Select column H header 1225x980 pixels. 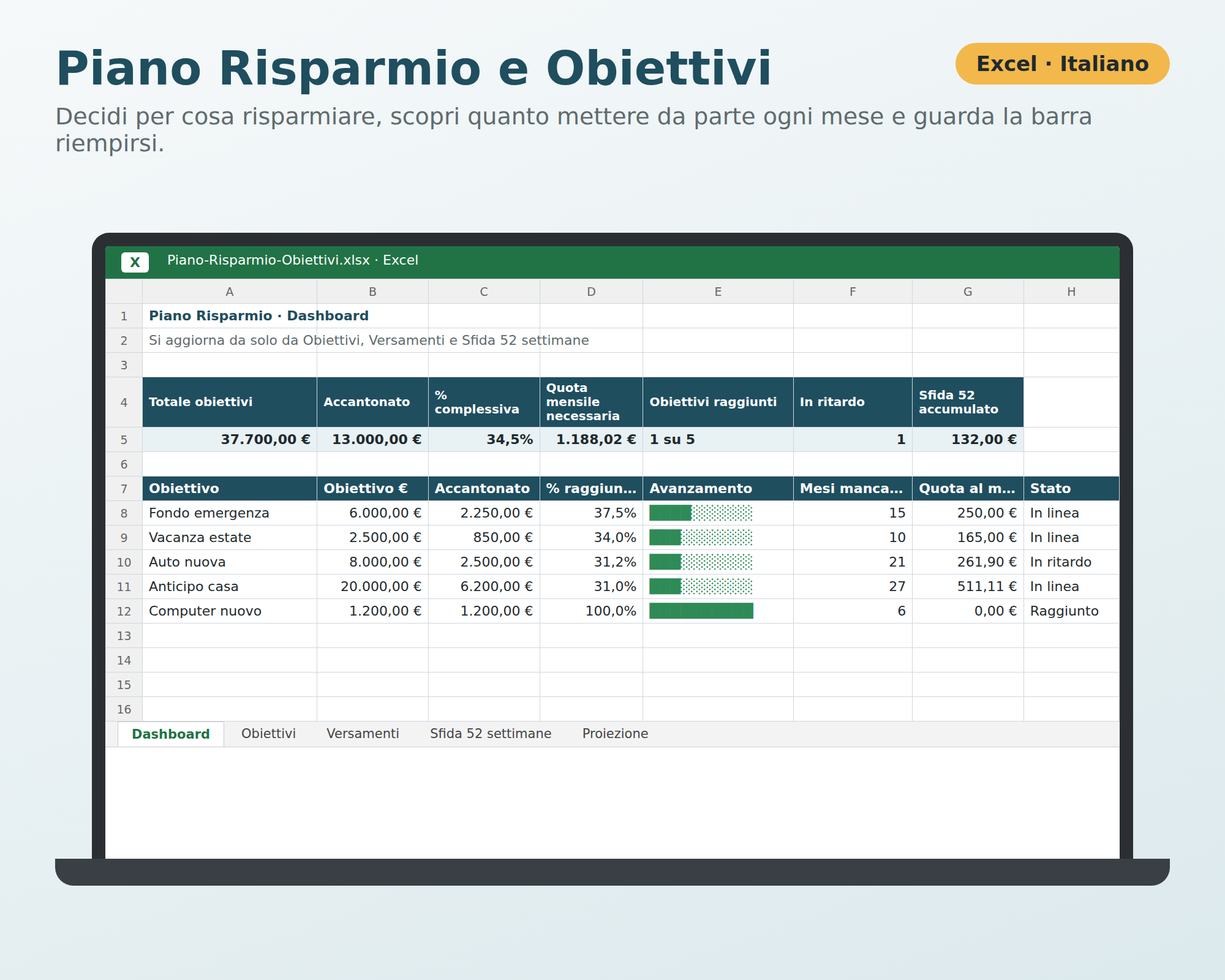tap(1071, 292)
